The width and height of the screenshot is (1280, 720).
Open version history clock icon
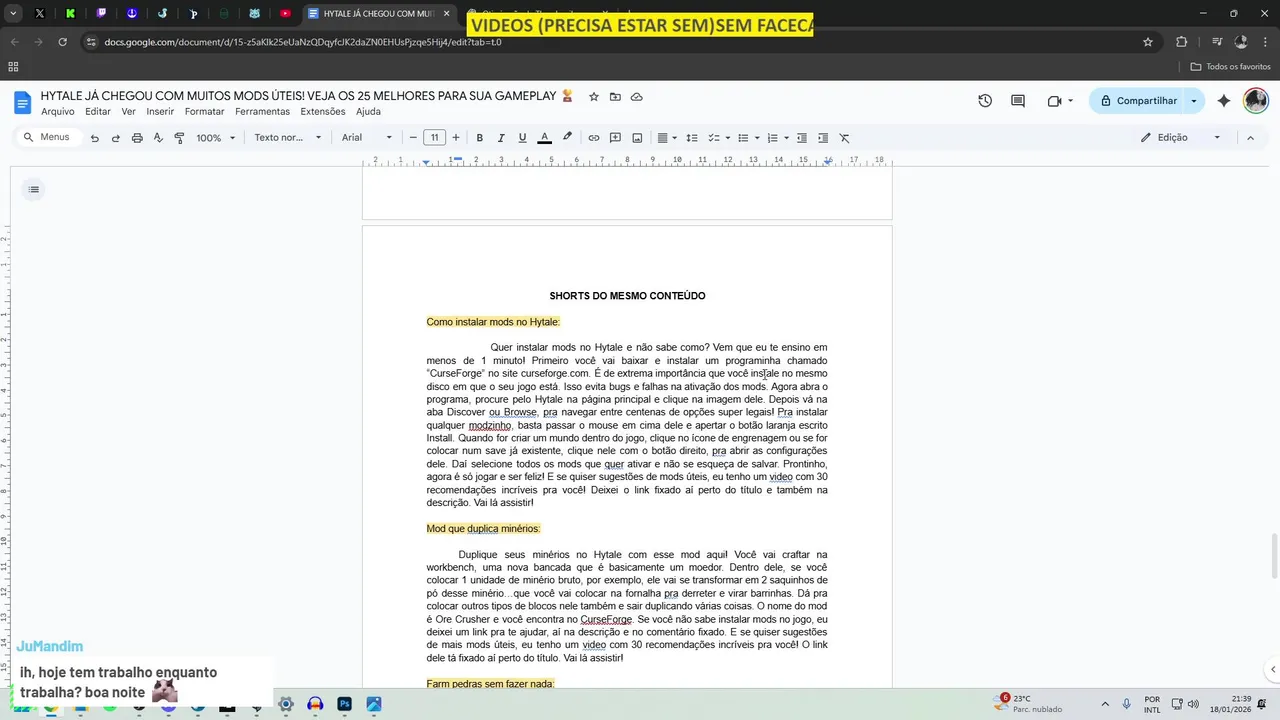pyautogui.click(x=985, y=101)
